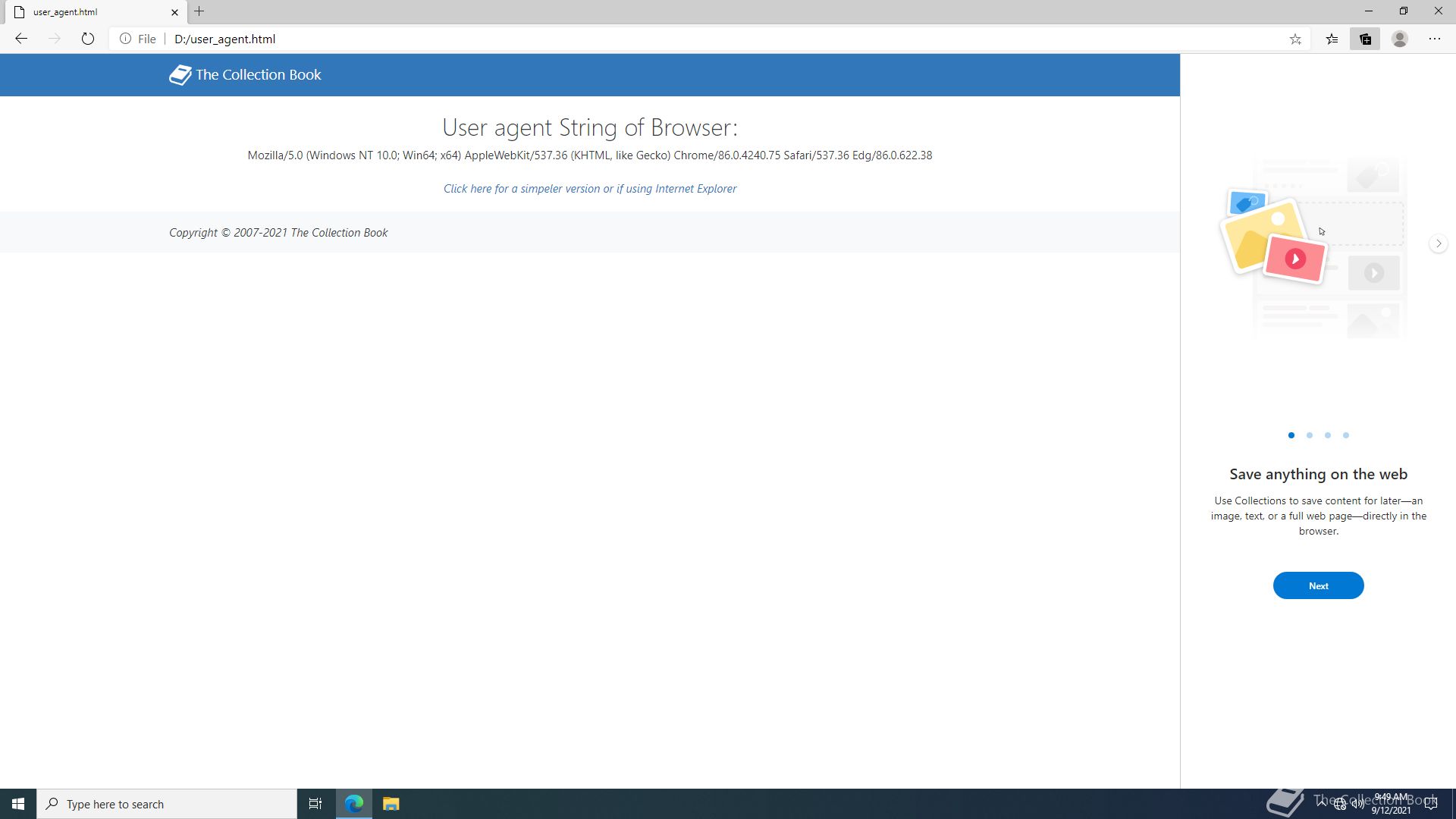
Task: View site information icon beside File
Action: point(125,39)
